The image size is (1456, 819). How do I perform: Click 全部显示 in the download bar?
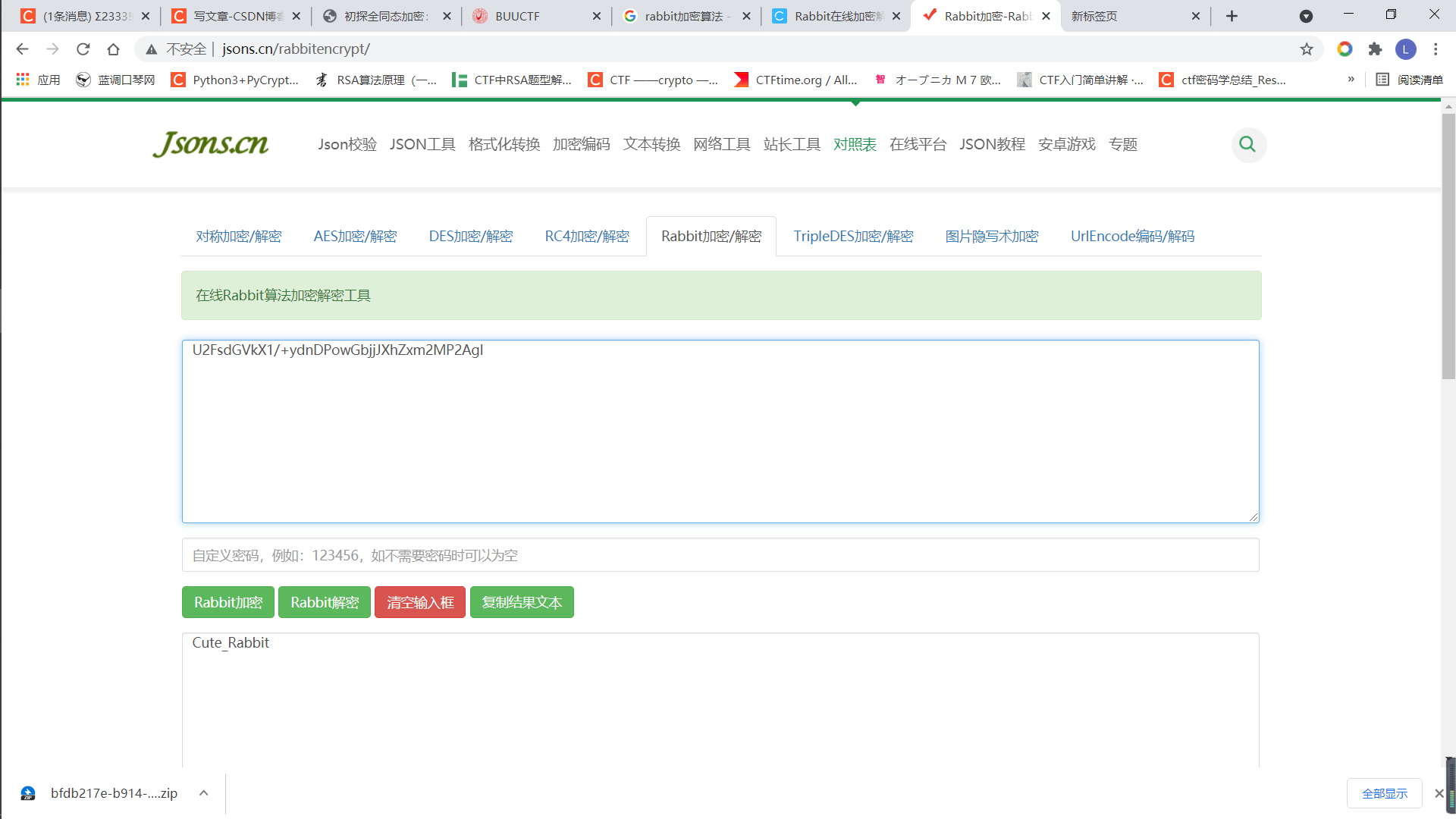[x=1385, y=792]
